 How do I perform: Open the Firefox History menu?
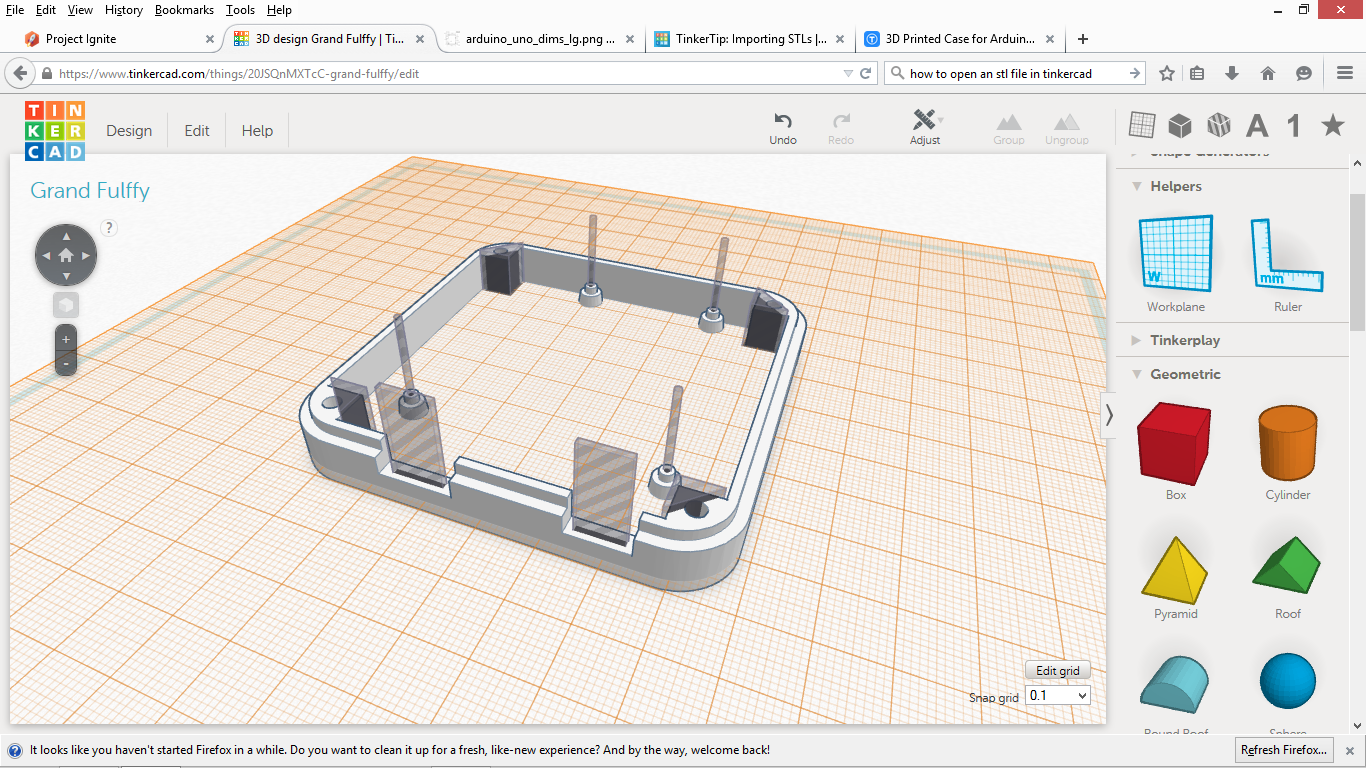124,10
